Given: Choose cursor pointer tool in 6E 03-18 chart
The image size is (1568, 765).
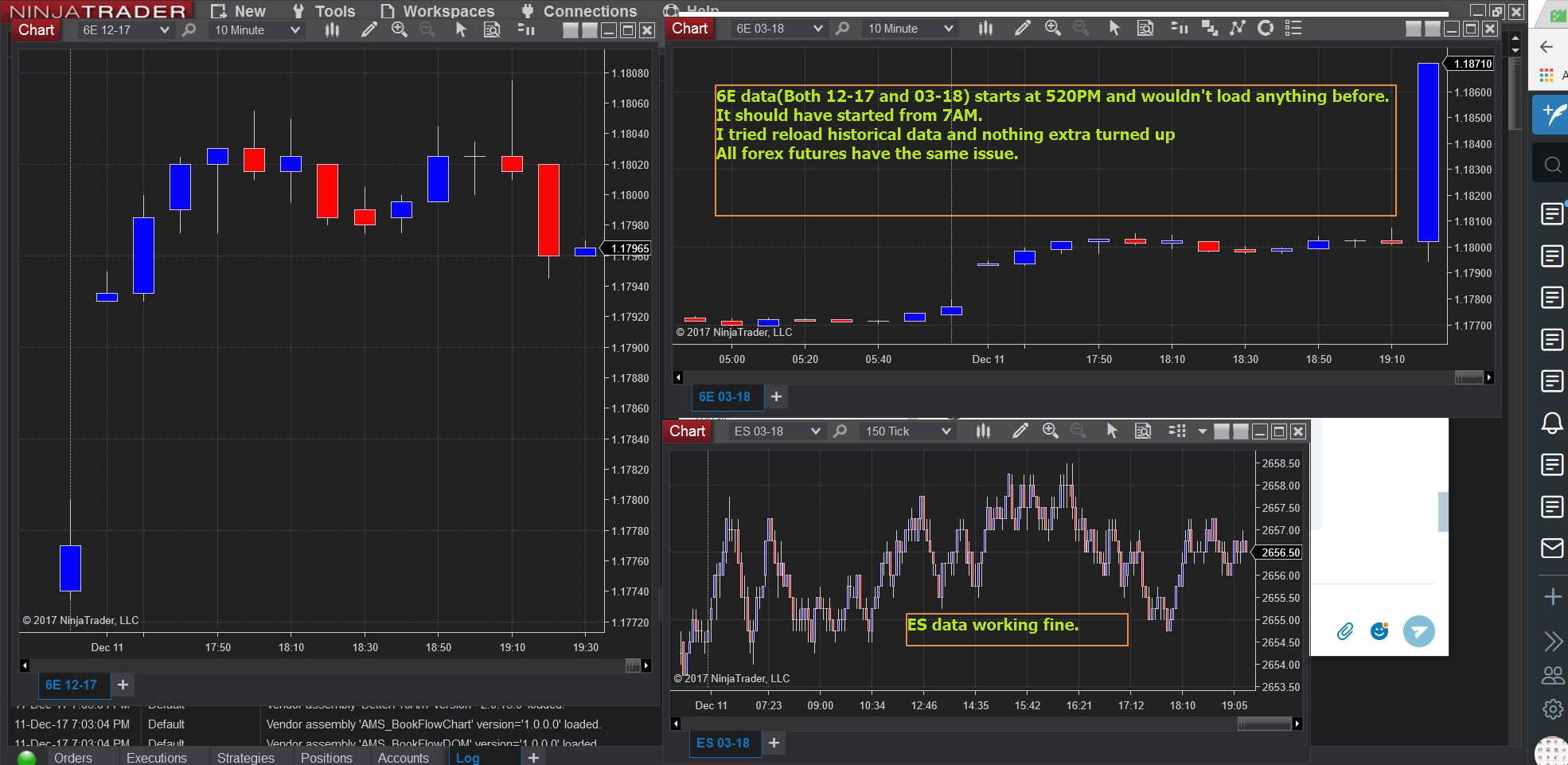Looking at the screenshot, I should pyautogui.click(x=1114, y=29).
